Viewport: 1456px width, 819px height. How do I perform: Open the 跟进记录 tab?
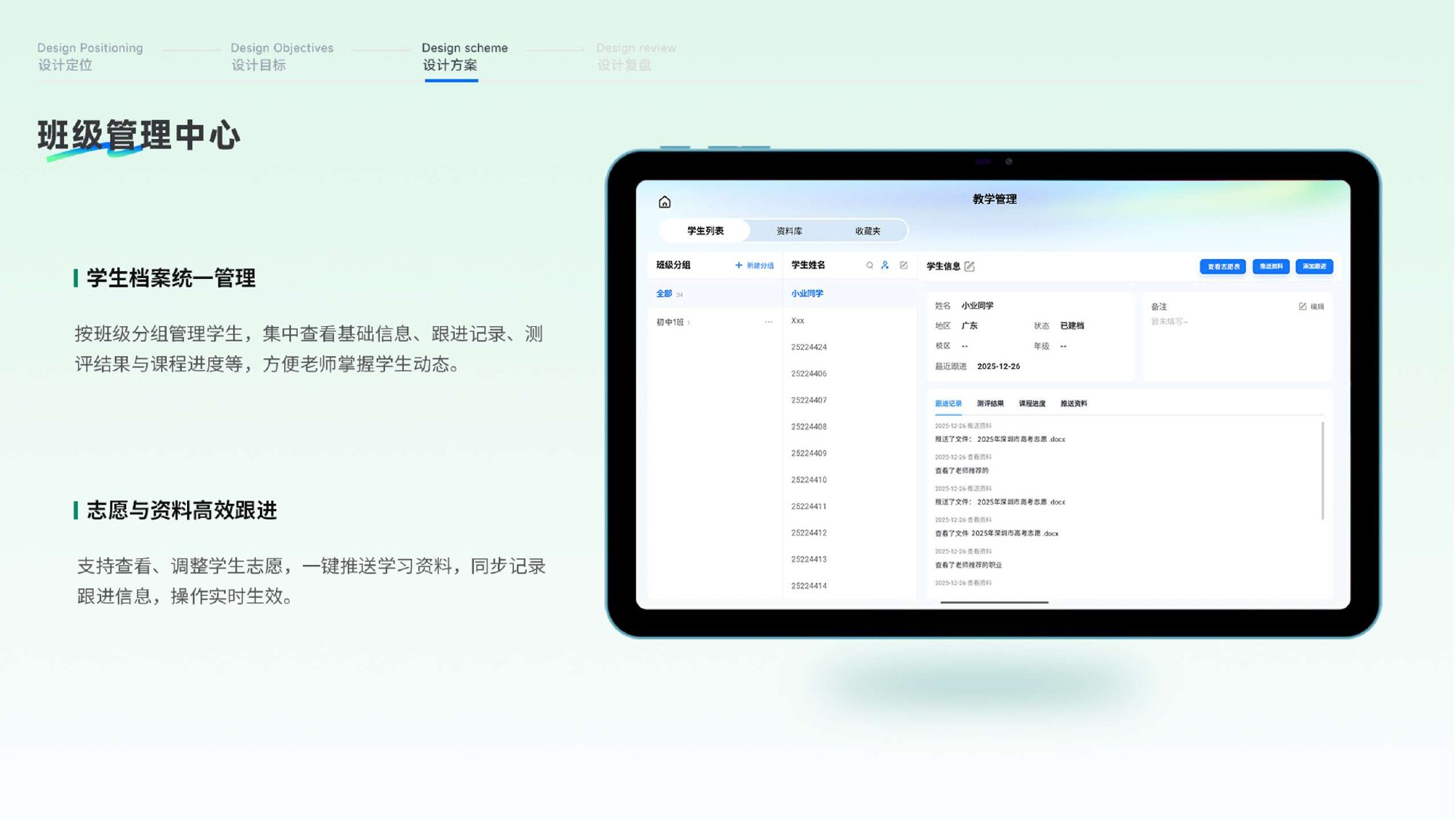click(948, 403)
